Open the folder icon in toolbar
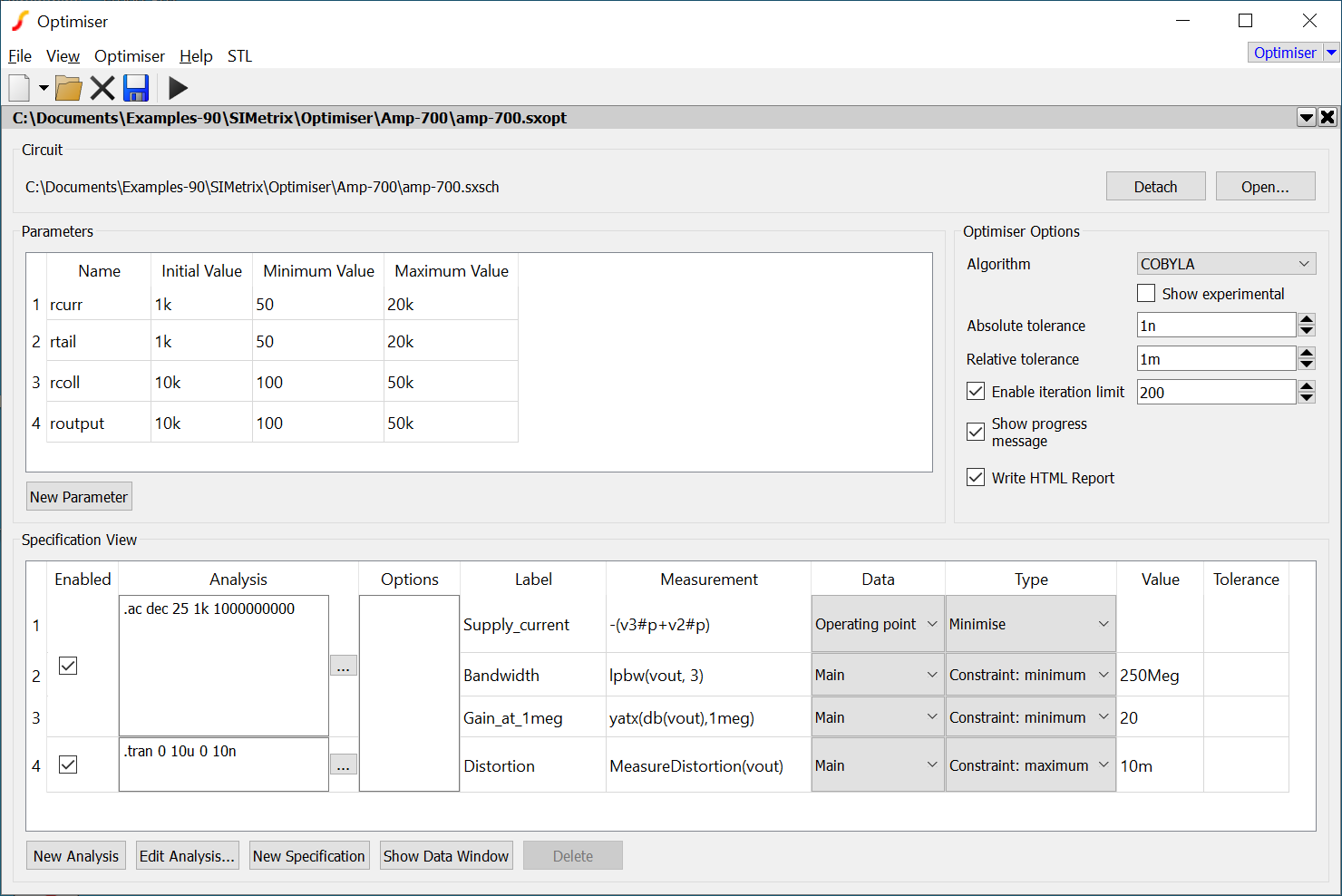Viewport: 1342px width, 896px height. point(69,88)
